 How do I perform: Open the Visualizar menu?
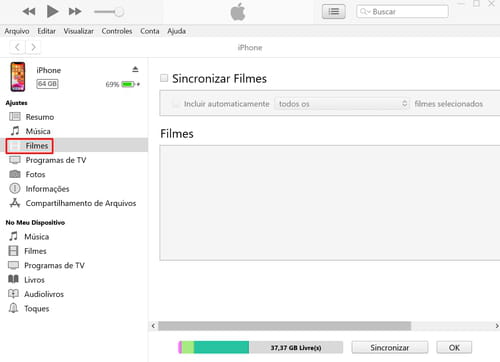coord(78,31)
